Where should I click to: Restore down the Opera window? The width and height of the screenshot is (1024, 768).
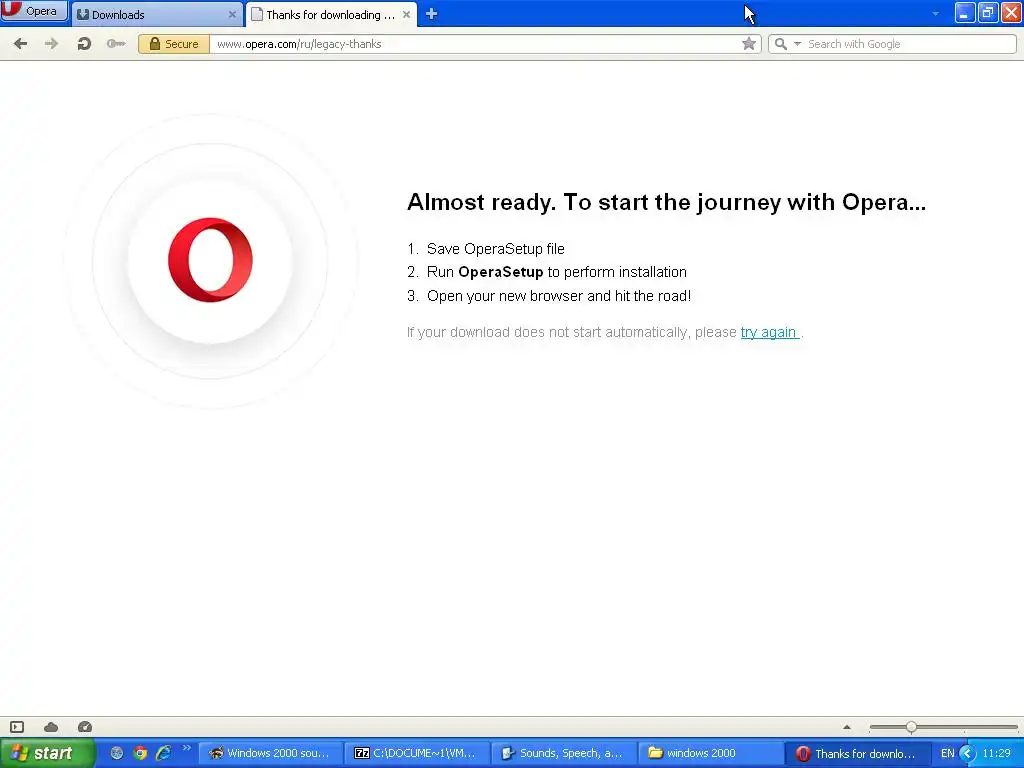[x=987, y=12]
